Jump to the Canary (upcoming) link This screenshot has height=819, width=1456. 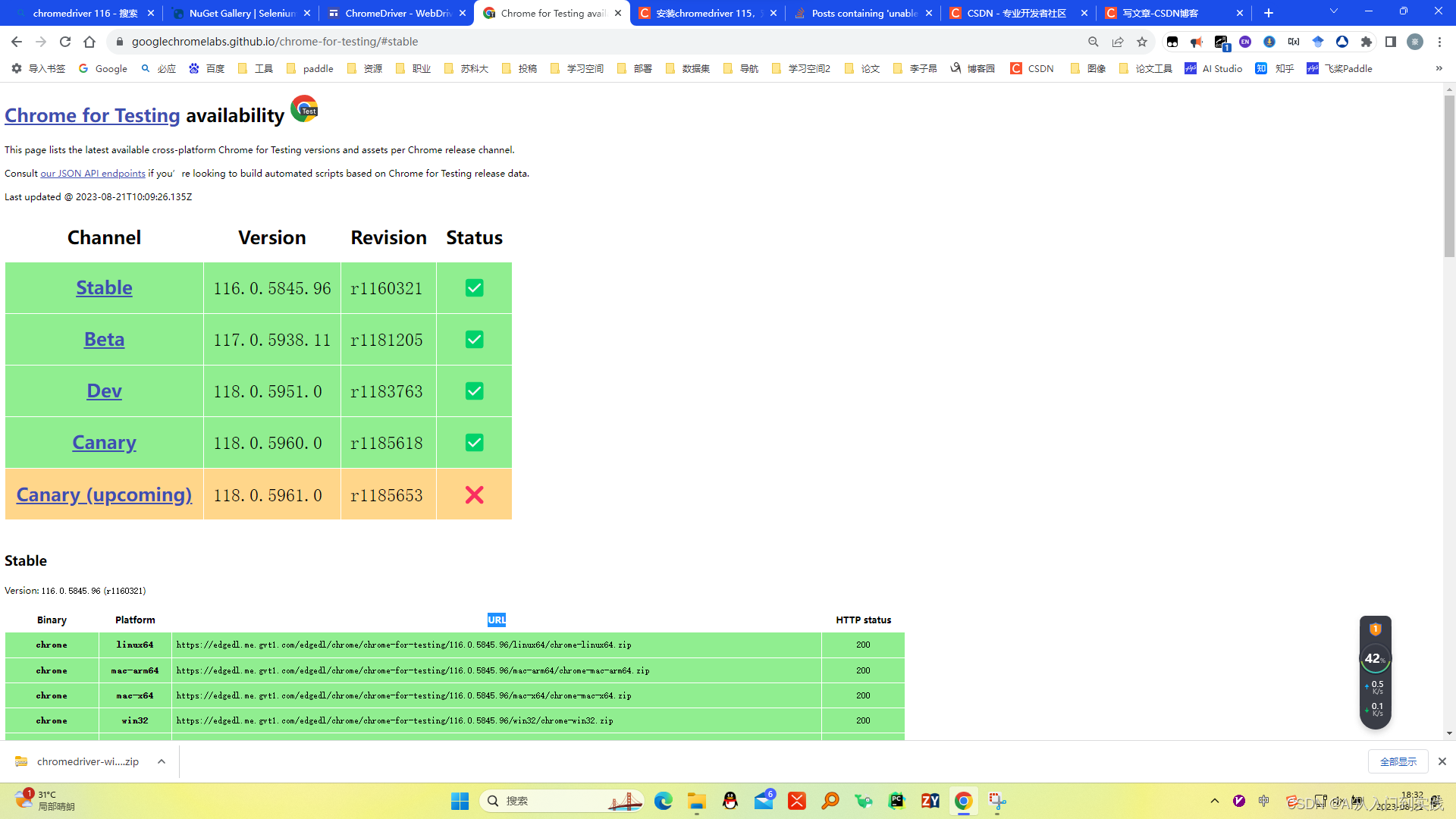point(104,495)
